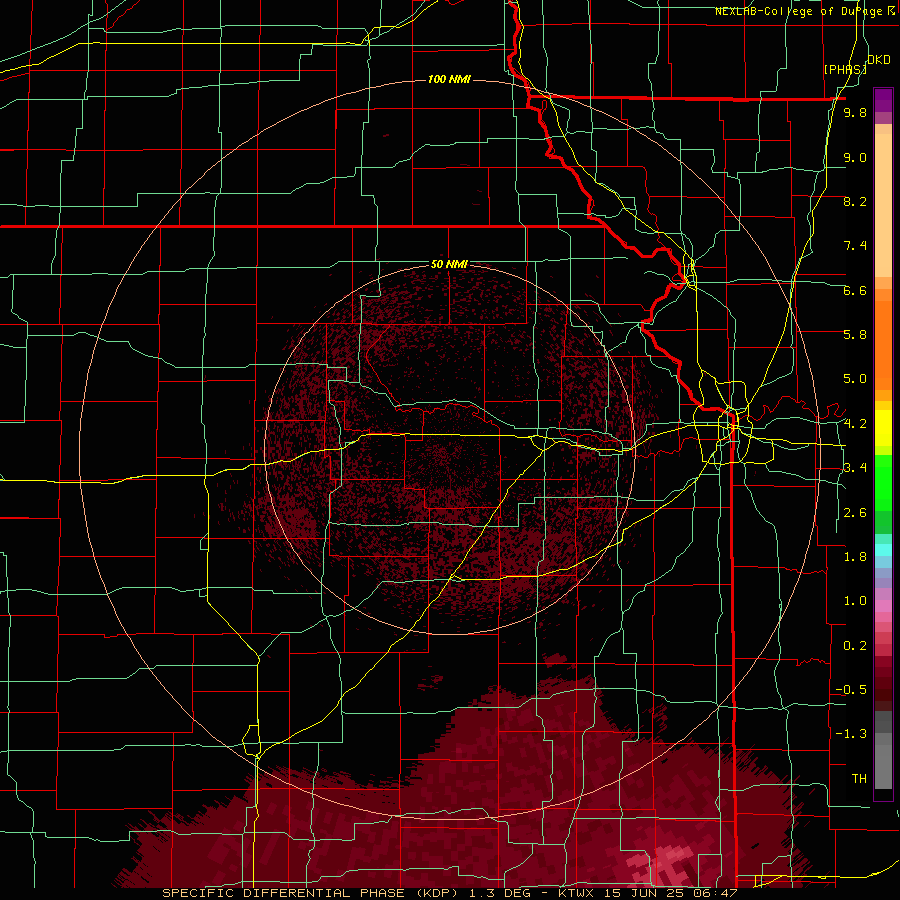Click the peach color bar segment near 8.2
This screenshot has width=900, height=900.
[883, 205]
